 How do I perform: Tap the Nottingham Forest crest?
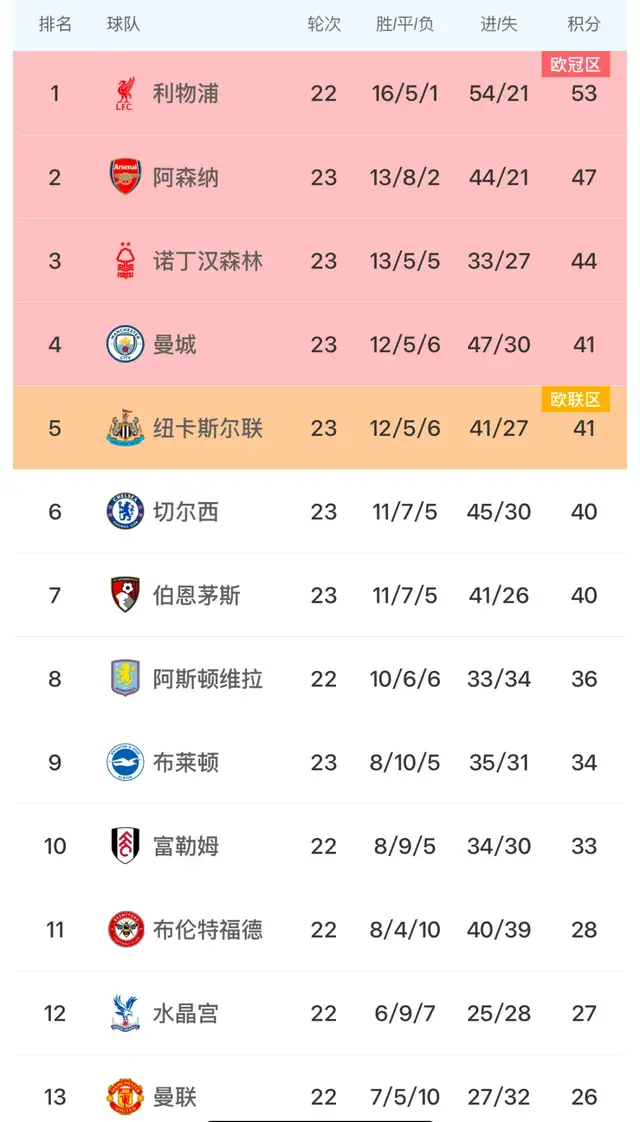(x=125, y=261)
